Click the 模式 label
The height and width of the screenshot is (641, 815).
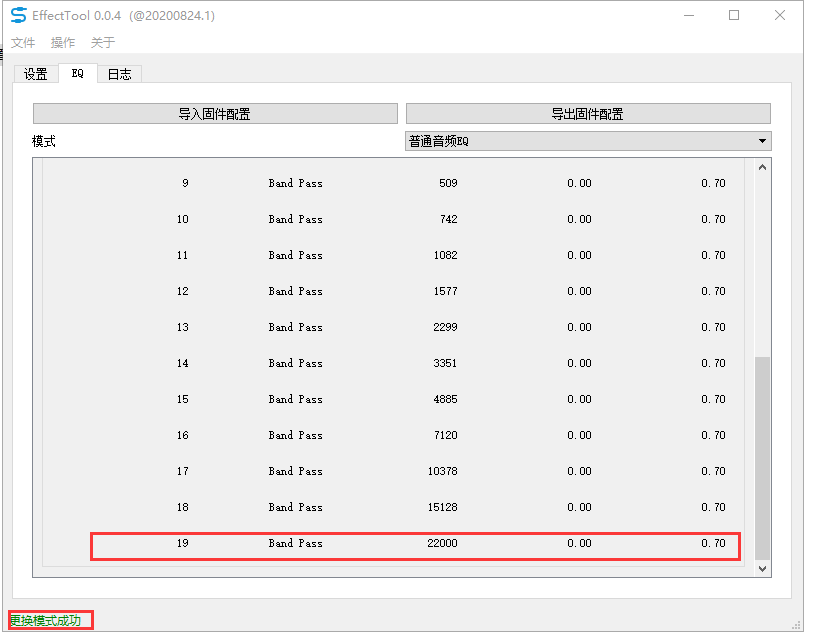pos(44,141)
